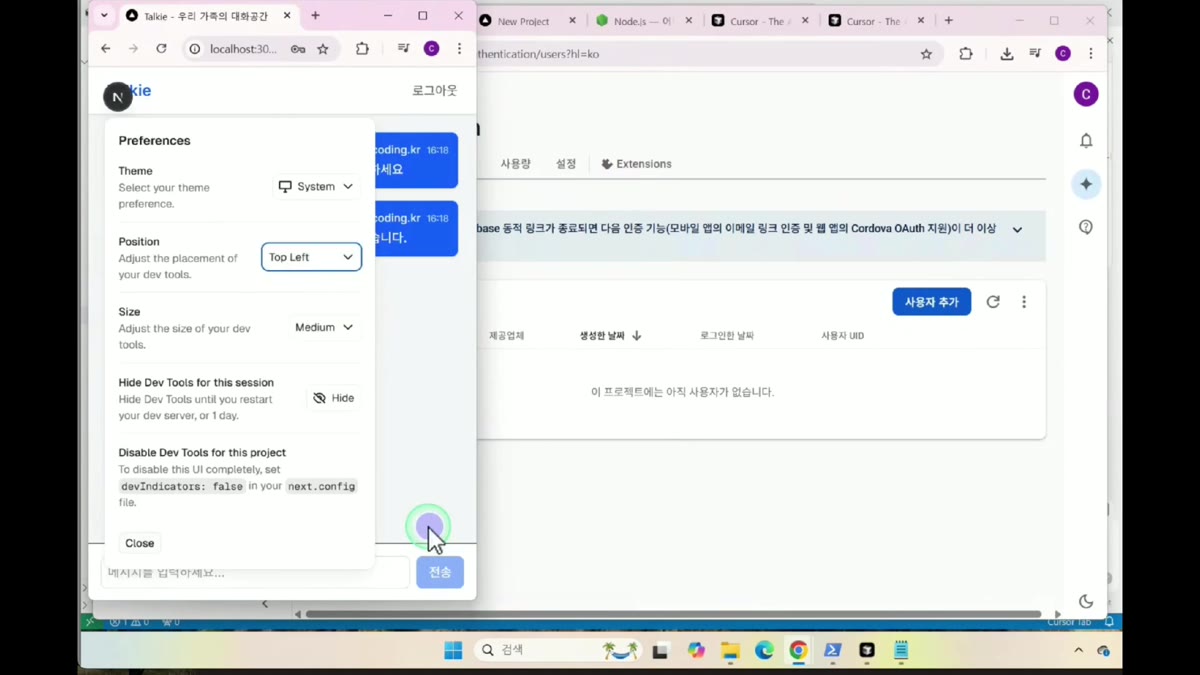The height and width of the screenshot is (675, 1200).
Task: Bookmark the localhost page with the star
Action: [x=323, y=49]
